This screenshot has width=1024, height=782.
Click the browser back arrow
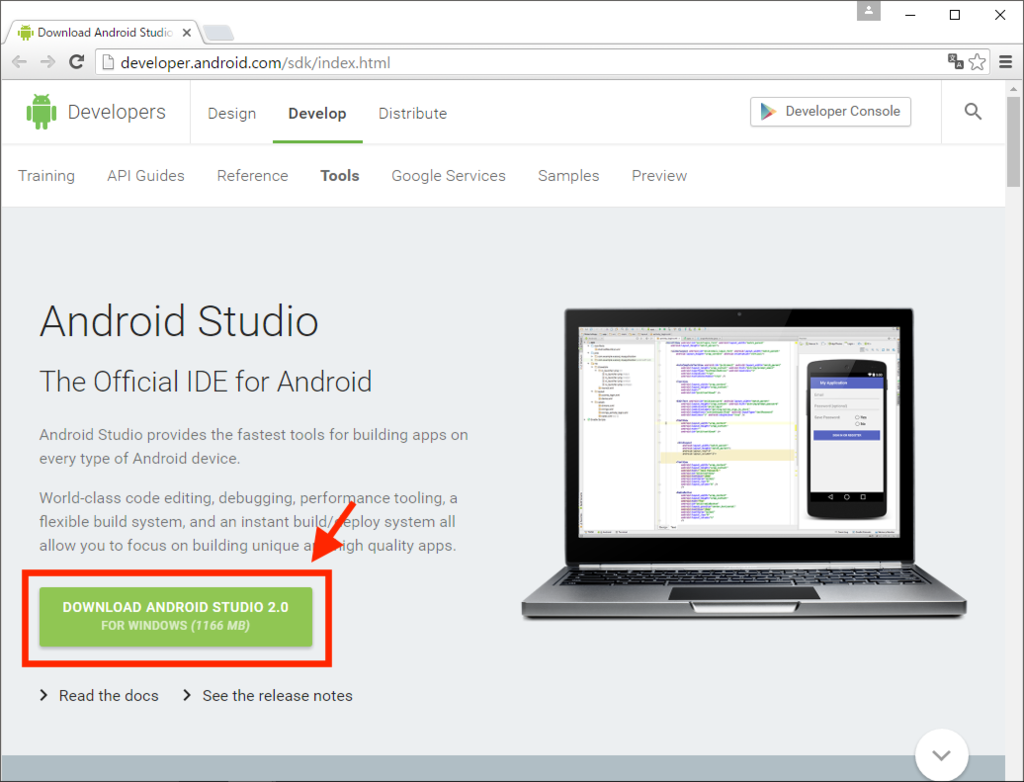[x=20, y=62]
